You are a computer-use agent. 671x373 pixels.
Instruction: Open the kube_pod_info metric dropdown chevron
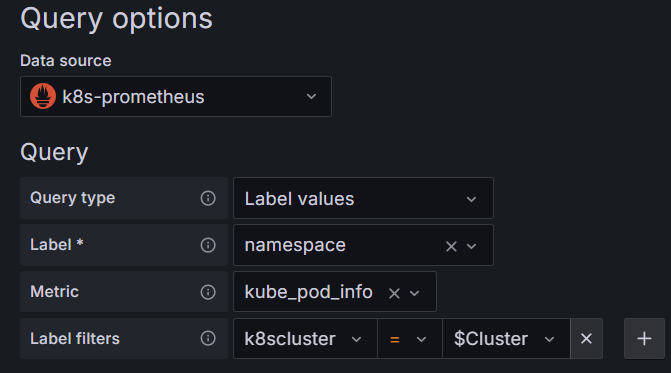[414, 293]
